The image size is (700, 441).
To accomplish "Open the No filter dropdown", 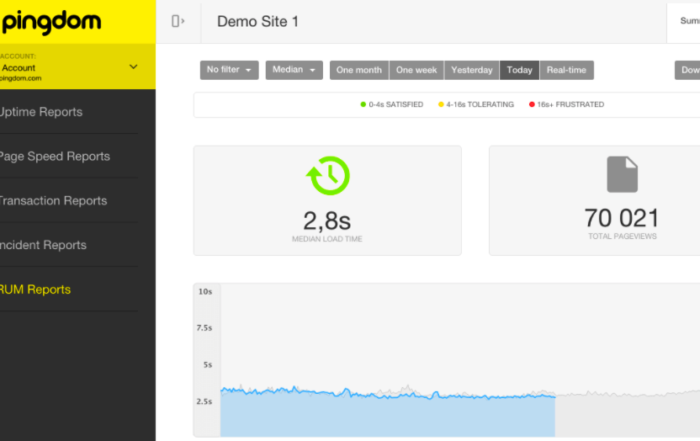I will [x=229, y=70].
